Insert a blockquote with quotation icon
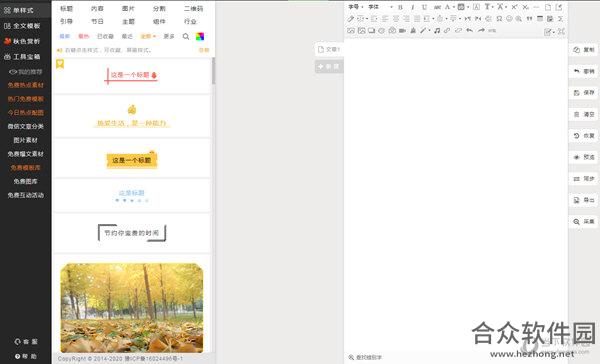Image resolution: width=600 pixels, height=364 pixels. click(x=529, y=18)
